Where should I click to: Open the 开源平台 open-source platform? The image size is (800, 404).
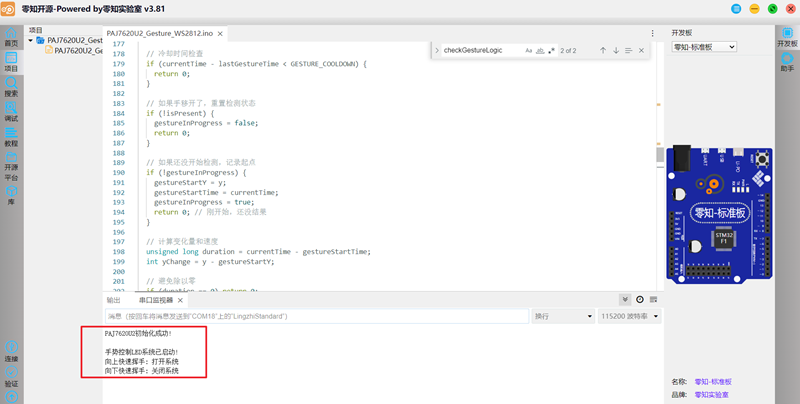11,167
